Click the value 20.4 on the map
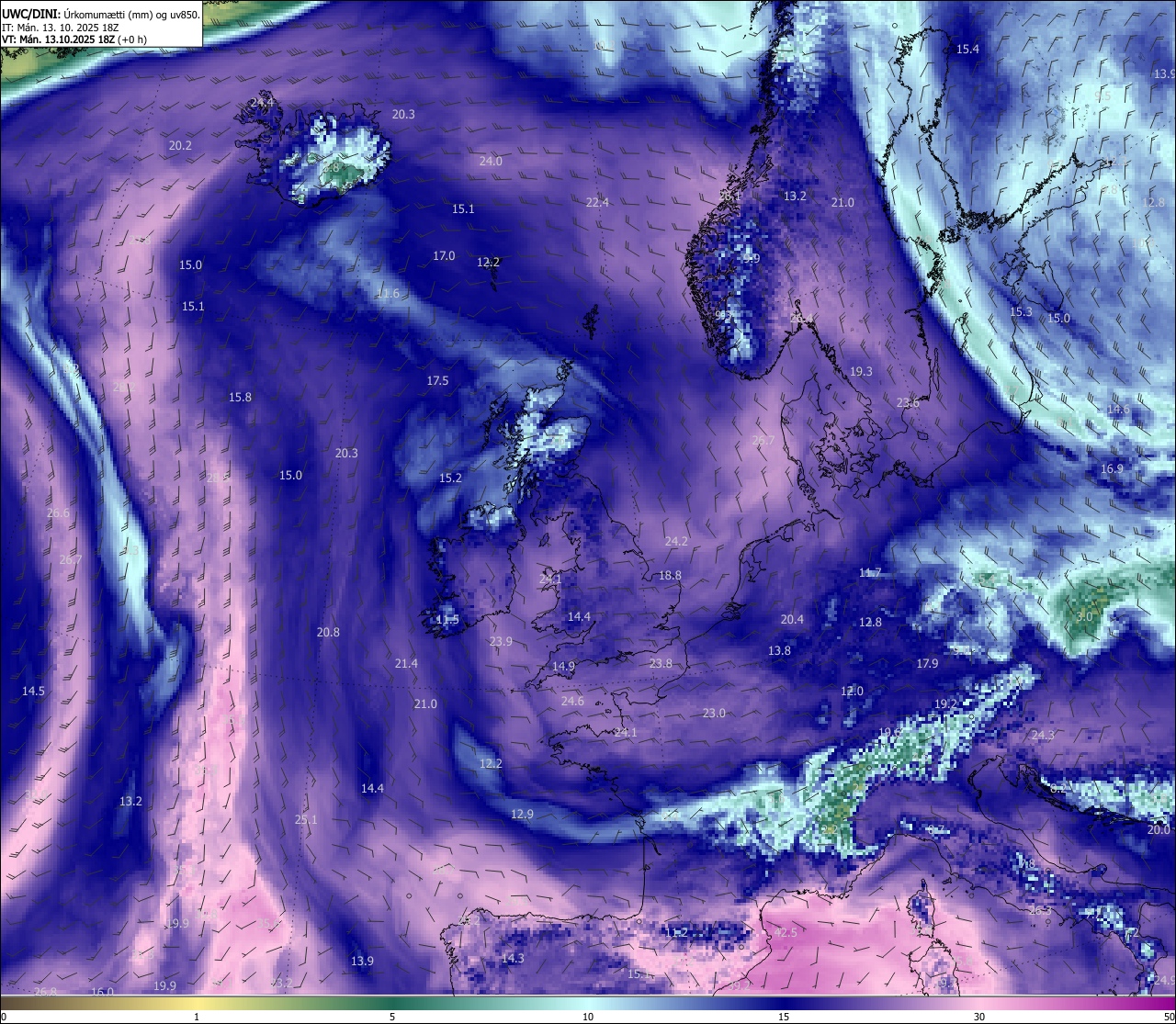The height and width of the screenshot is (1024, 1176). coord(792,620)
